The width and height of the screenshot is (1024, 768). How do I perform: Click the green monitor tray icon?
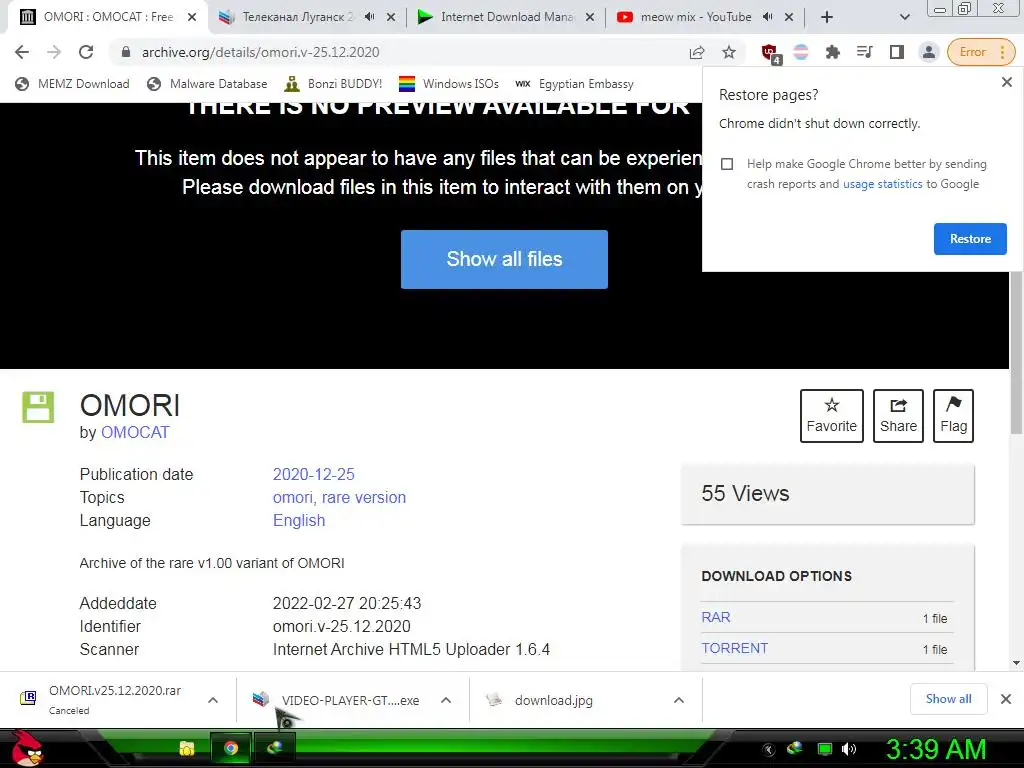pos(824,749)
